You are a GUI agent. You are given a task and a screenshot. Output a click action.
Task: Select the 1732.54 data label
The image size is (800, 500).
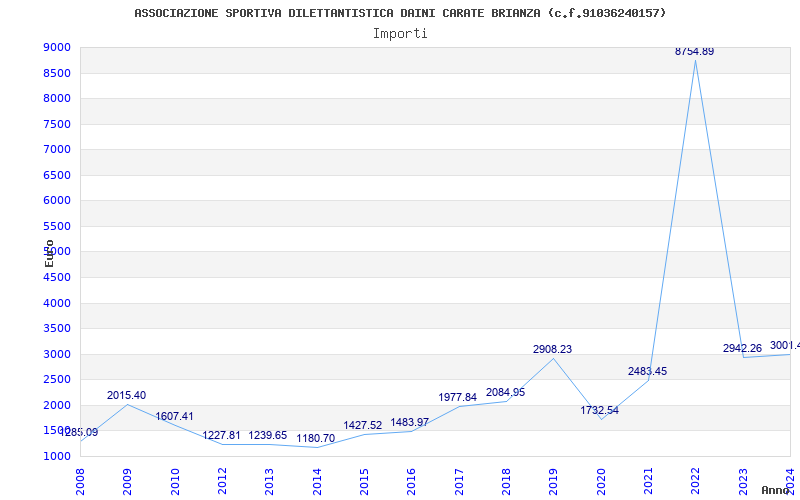[x=599, y=410]
